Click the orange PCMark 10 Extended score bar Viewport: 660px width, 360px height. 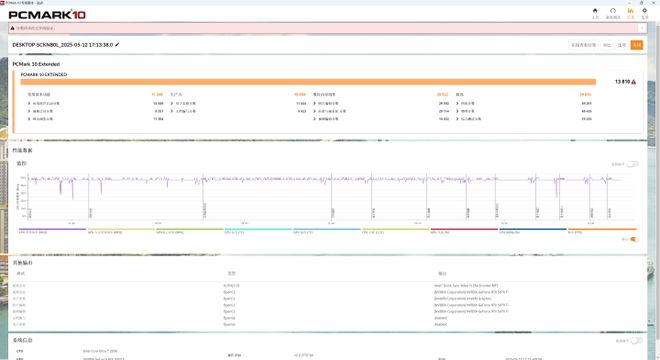coord(308,82)
